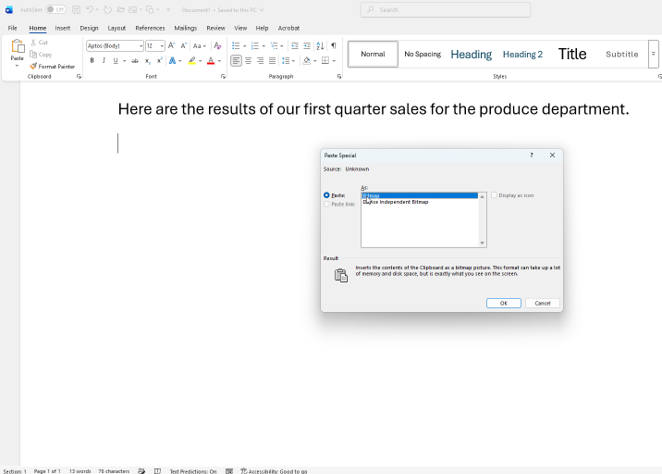The width and height of the screenshot is (662, 474).
Task: Click the help question mark in Paste Special
Action: pyautogui.click(x=532, y=155)
